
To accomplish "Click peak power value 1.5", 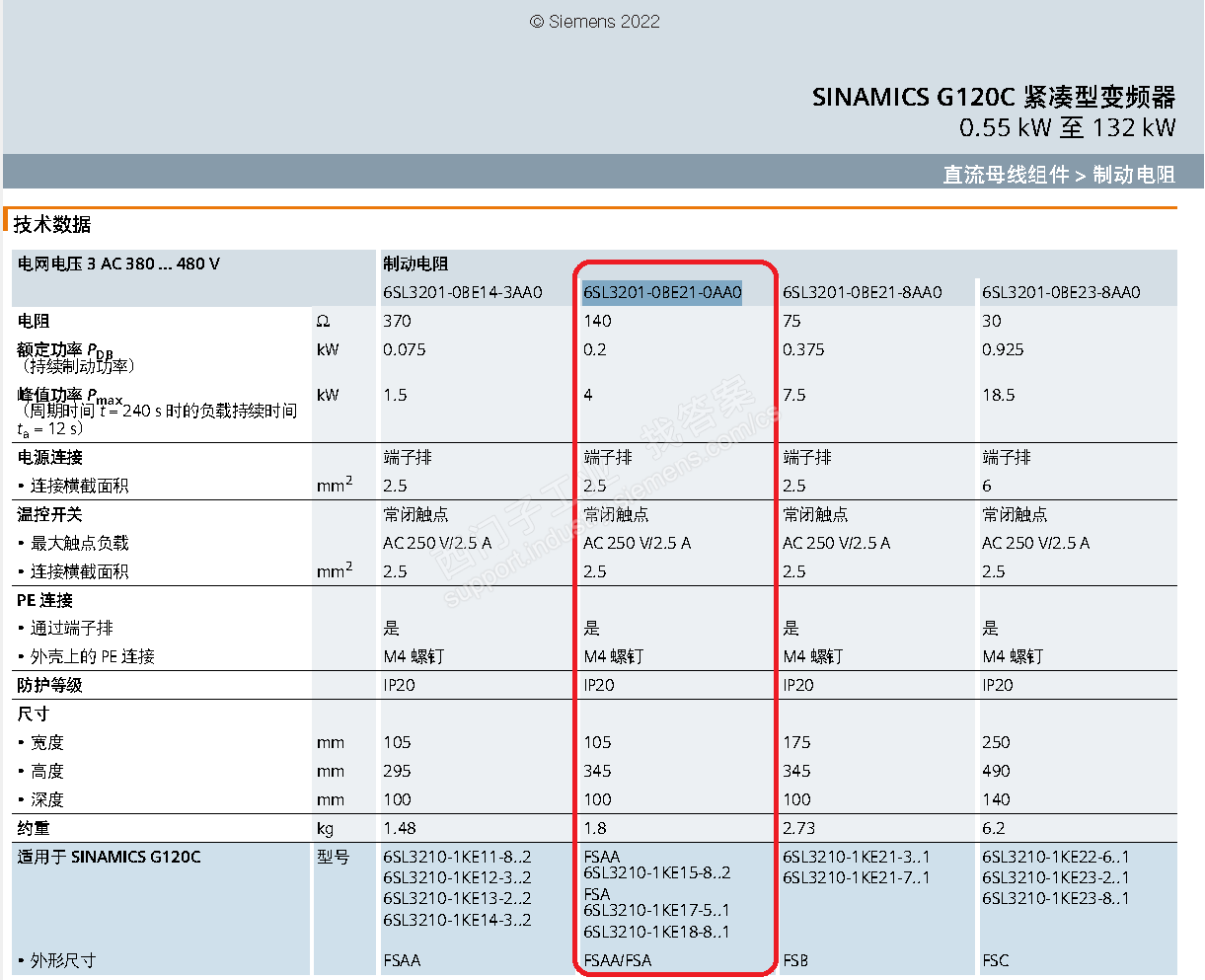I will (x=395, y=395).
